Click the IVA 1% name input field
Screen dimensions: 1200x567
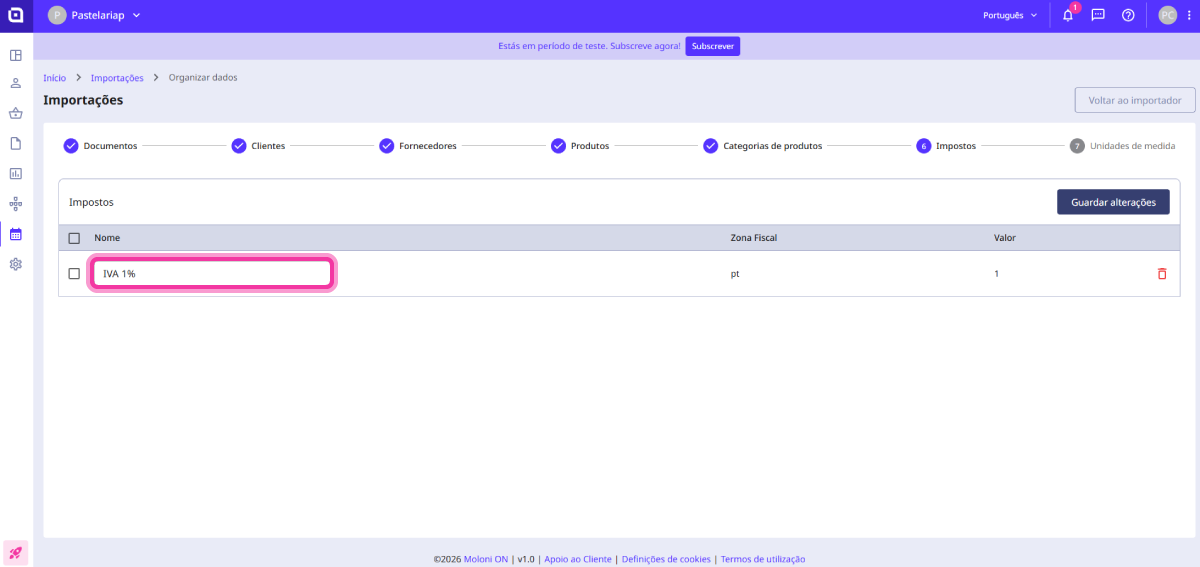coord(212,274)
